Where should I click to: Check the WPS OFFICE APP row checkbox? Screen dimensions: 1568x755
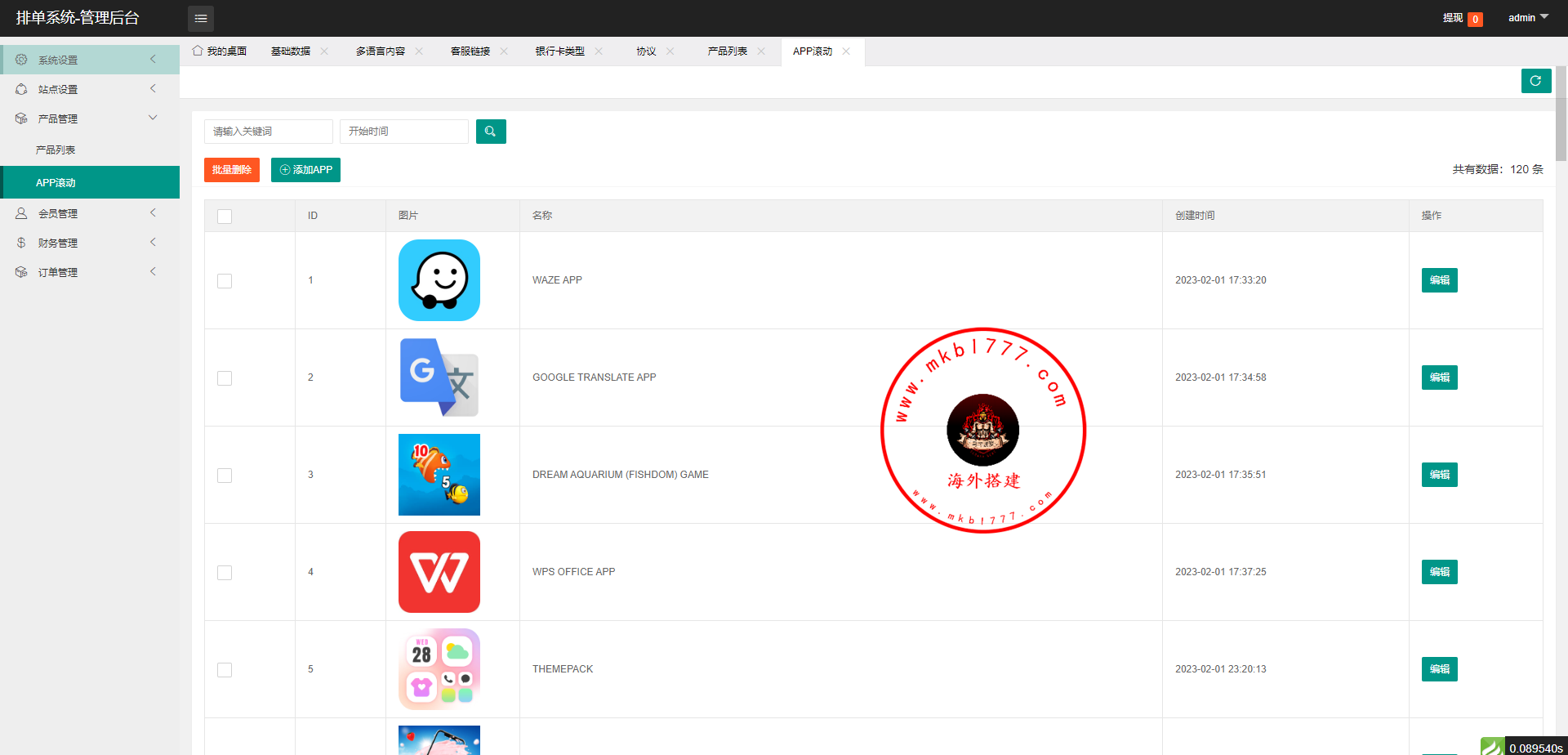(225, 573)
